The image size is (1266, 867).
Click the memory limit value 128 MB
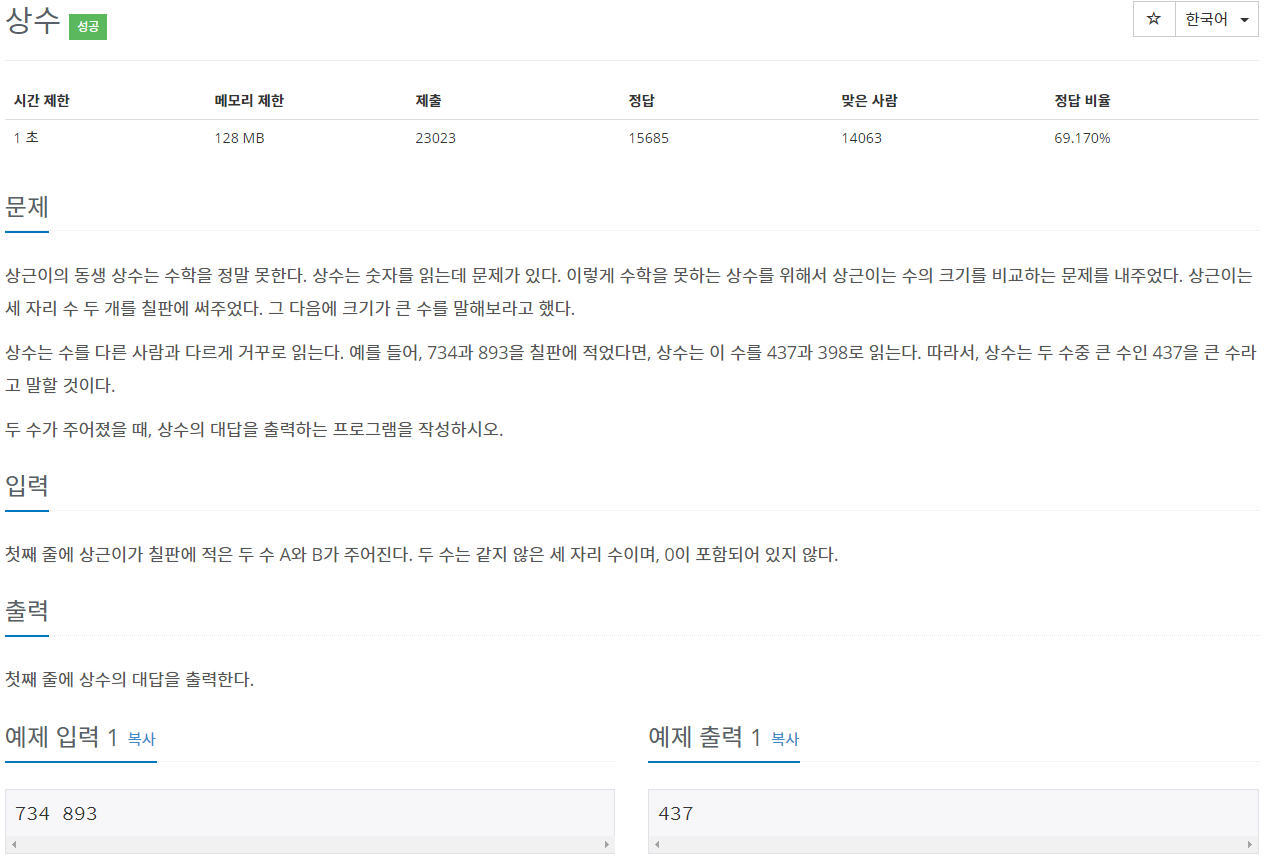point(239,138)
